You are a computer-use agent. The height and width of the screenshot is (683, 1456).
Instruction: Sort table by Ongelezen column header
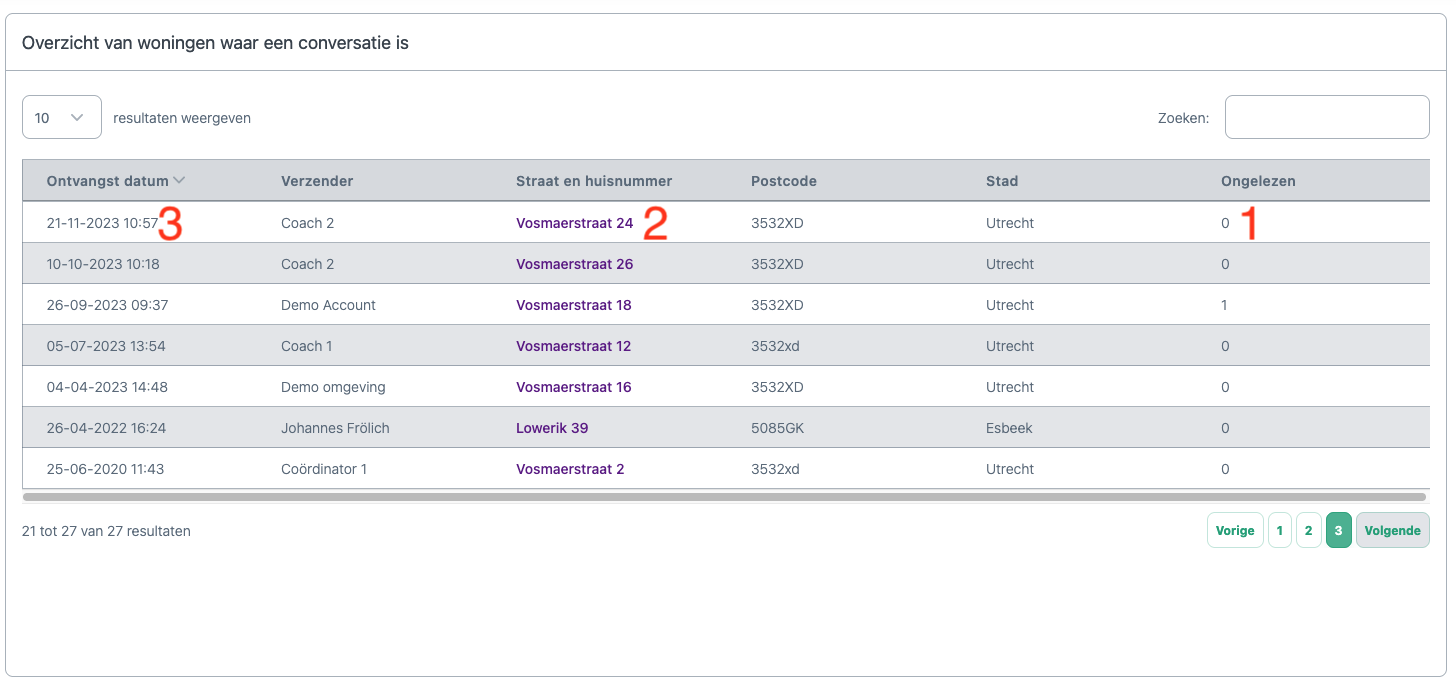pyautogui.click(x=1258, y=181)
